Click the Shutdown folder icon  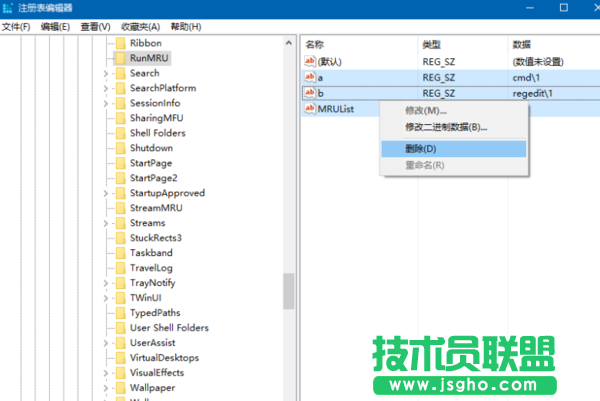(x=121, y=148)
